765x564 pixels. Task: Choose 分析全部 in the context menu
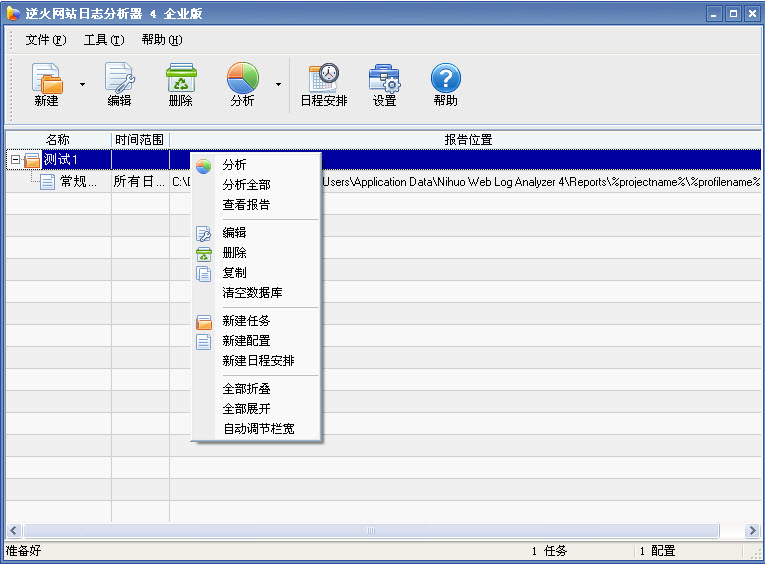tap(246, 185)
